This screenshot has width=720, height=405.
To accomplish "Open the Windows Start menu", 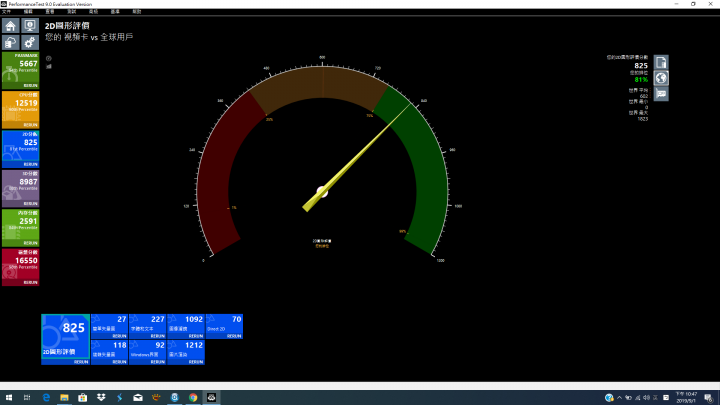I will coord(9,398).
